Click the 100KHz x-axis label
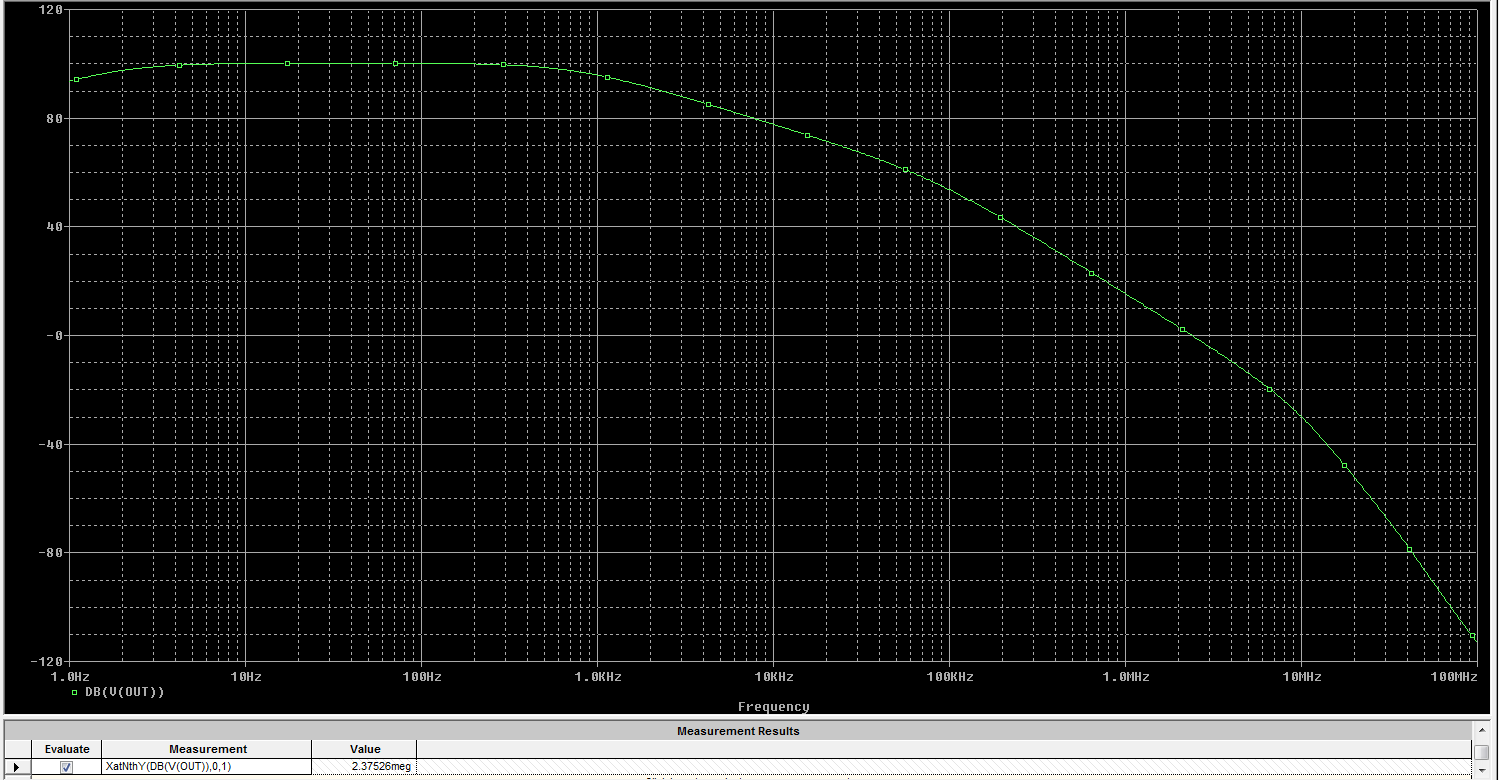Image resolution: width=1499 pixels, height=780 pixels. coord(949,677)
